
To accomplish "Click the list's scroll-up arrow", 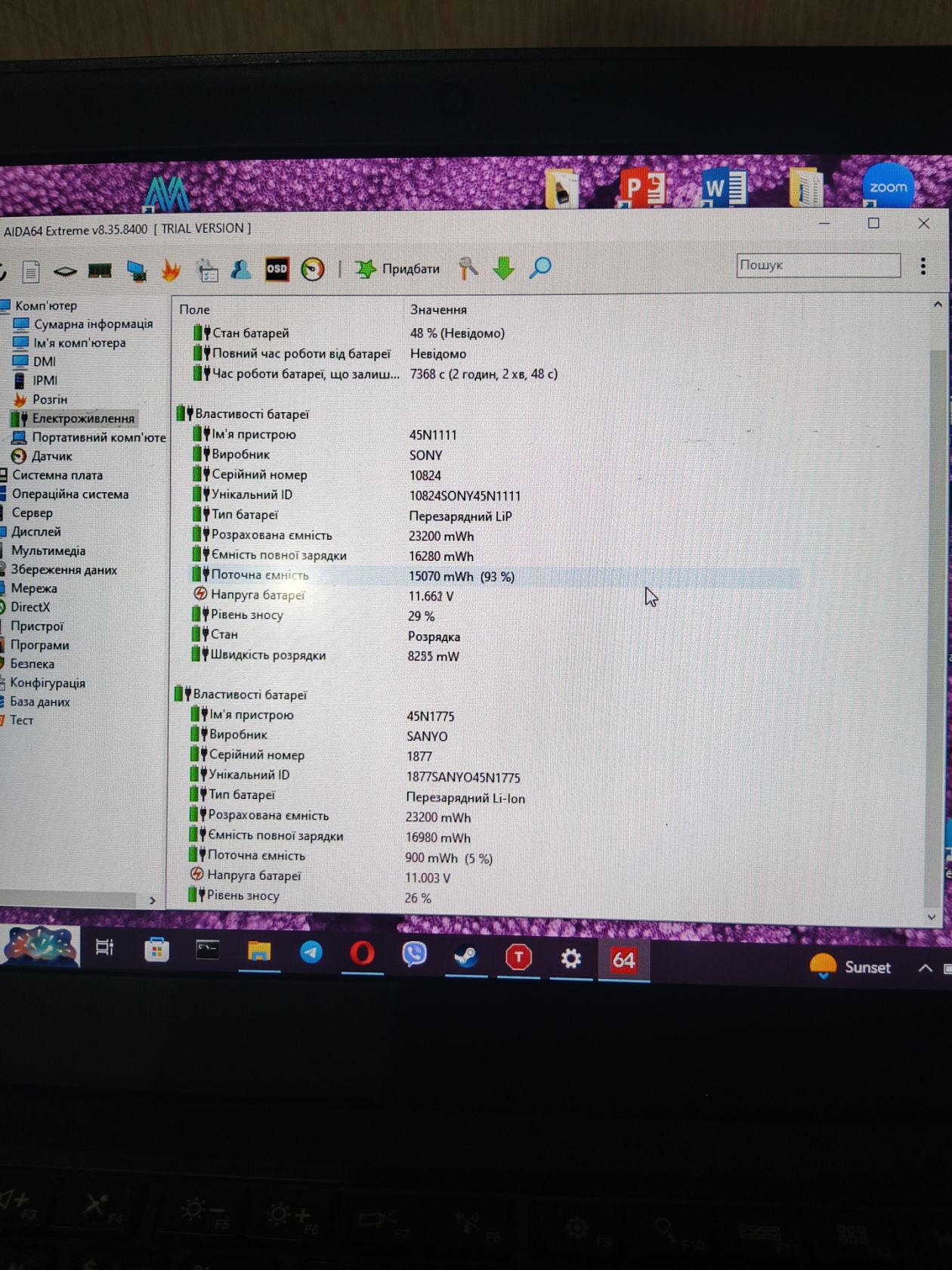I will (x=938, y=305).
